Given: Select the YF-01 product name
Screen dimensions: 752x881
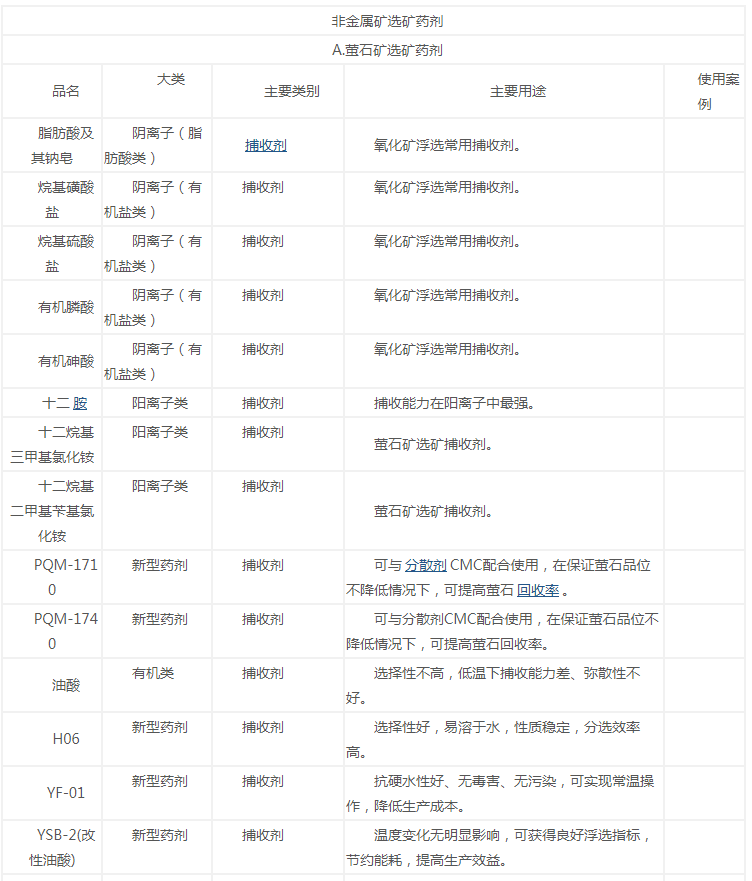Looking at the screenshot, I should coord(66,793).
